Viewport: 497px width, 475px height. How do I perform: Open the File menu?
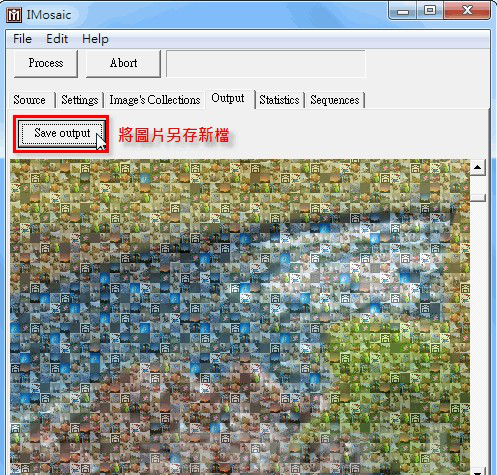pyautogui.click(x=22, y=39)
